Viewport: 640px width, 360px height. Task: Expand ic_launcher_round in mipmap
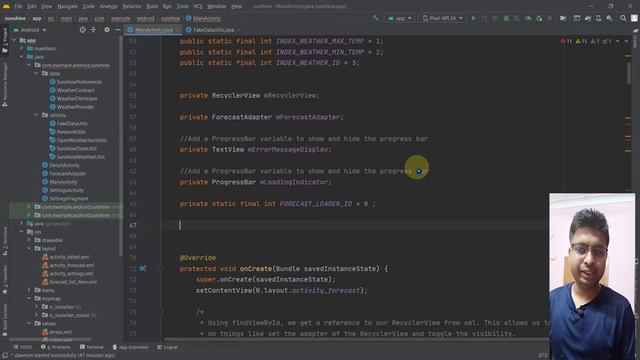click(x=36, y=315)
